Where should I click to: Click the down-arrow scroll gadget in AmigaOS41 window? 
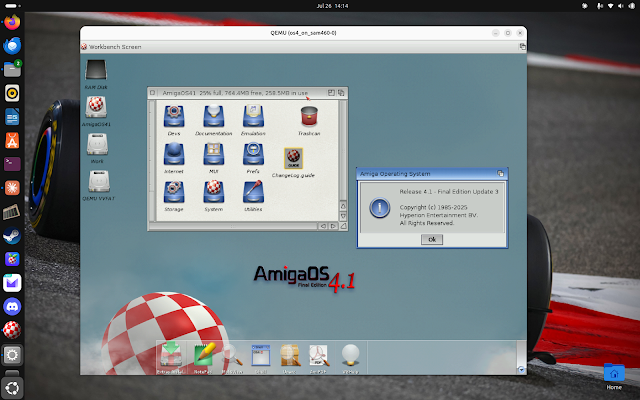tap(343, 216)
